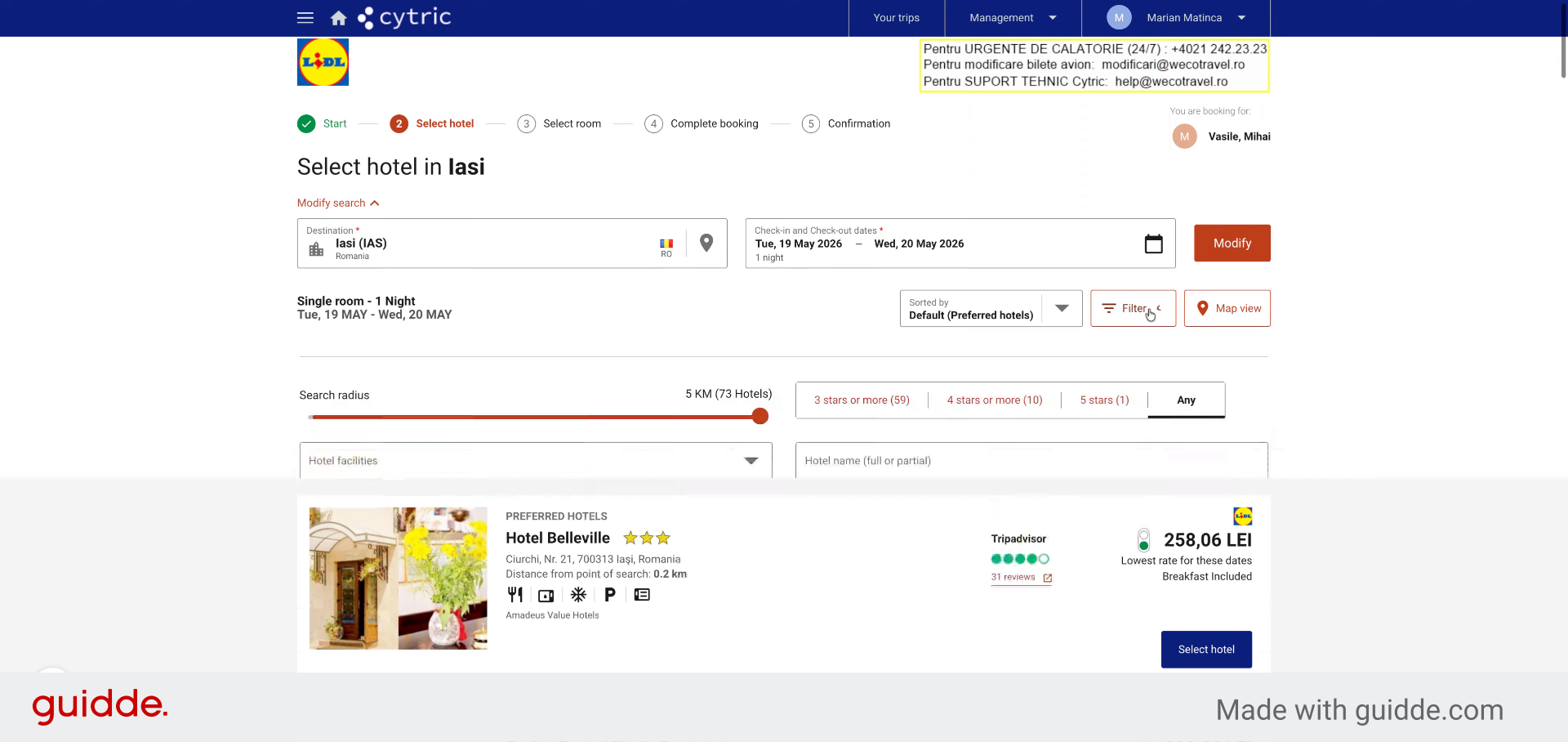Click help@wecotravel.ro support email text
Viewport: 1568px width, 742px height.
[1171, 82]
